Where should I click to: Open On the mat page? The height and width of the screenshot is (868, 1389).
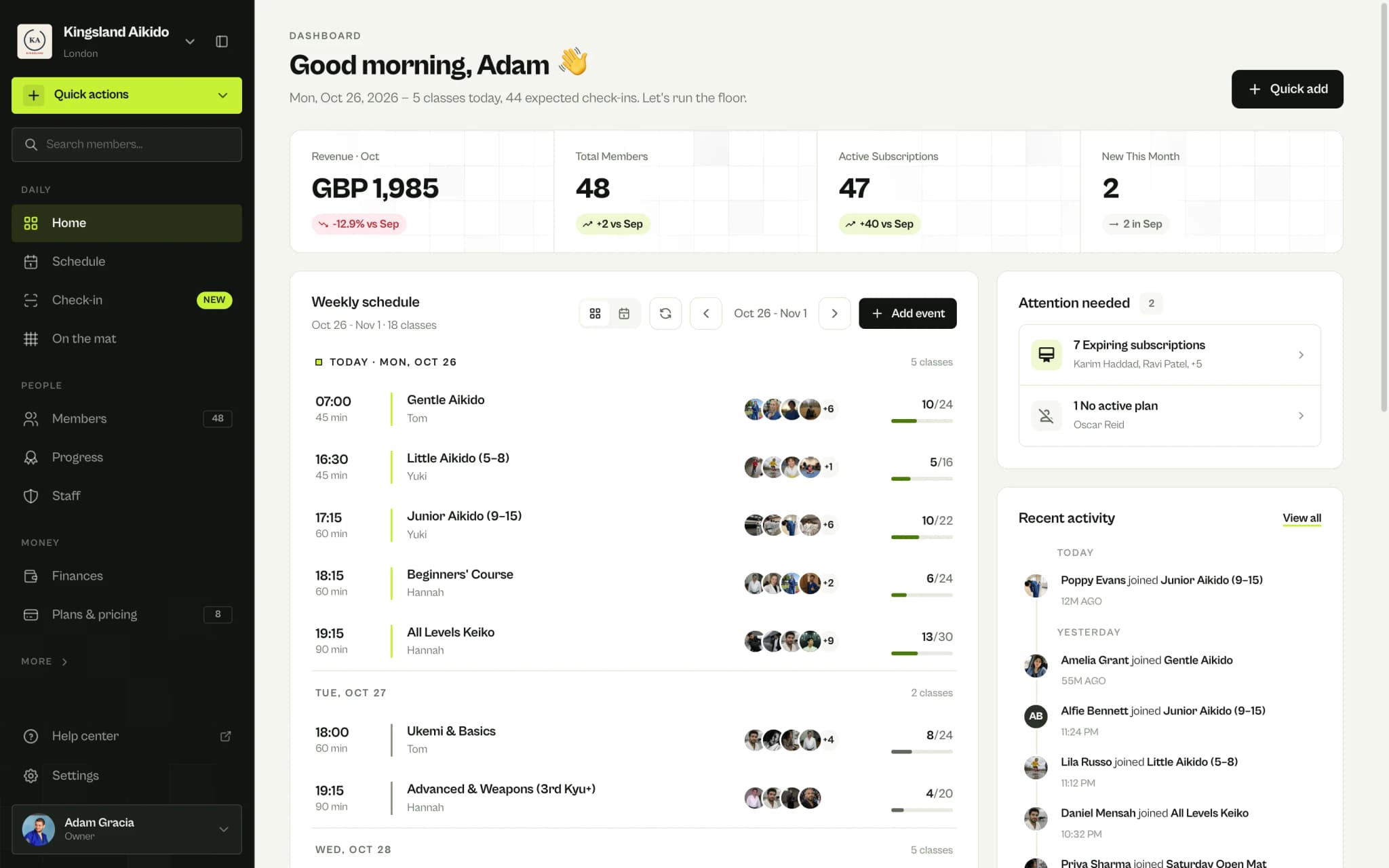point(127,339)
